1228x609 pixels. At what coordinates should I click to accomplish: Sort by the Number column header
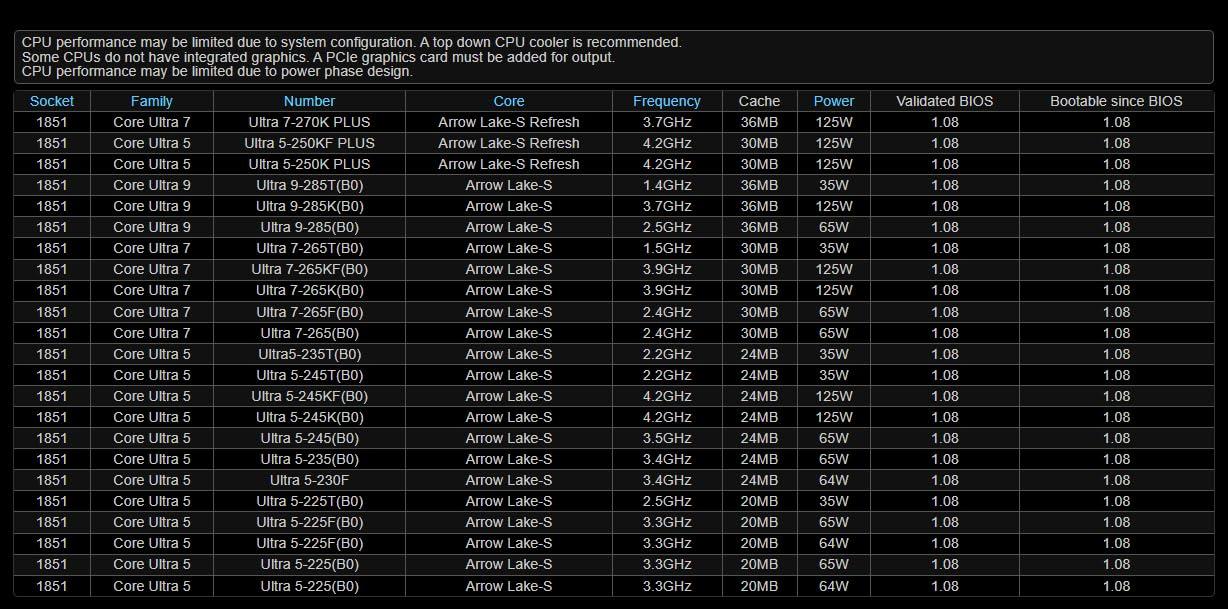coord(309,101)
